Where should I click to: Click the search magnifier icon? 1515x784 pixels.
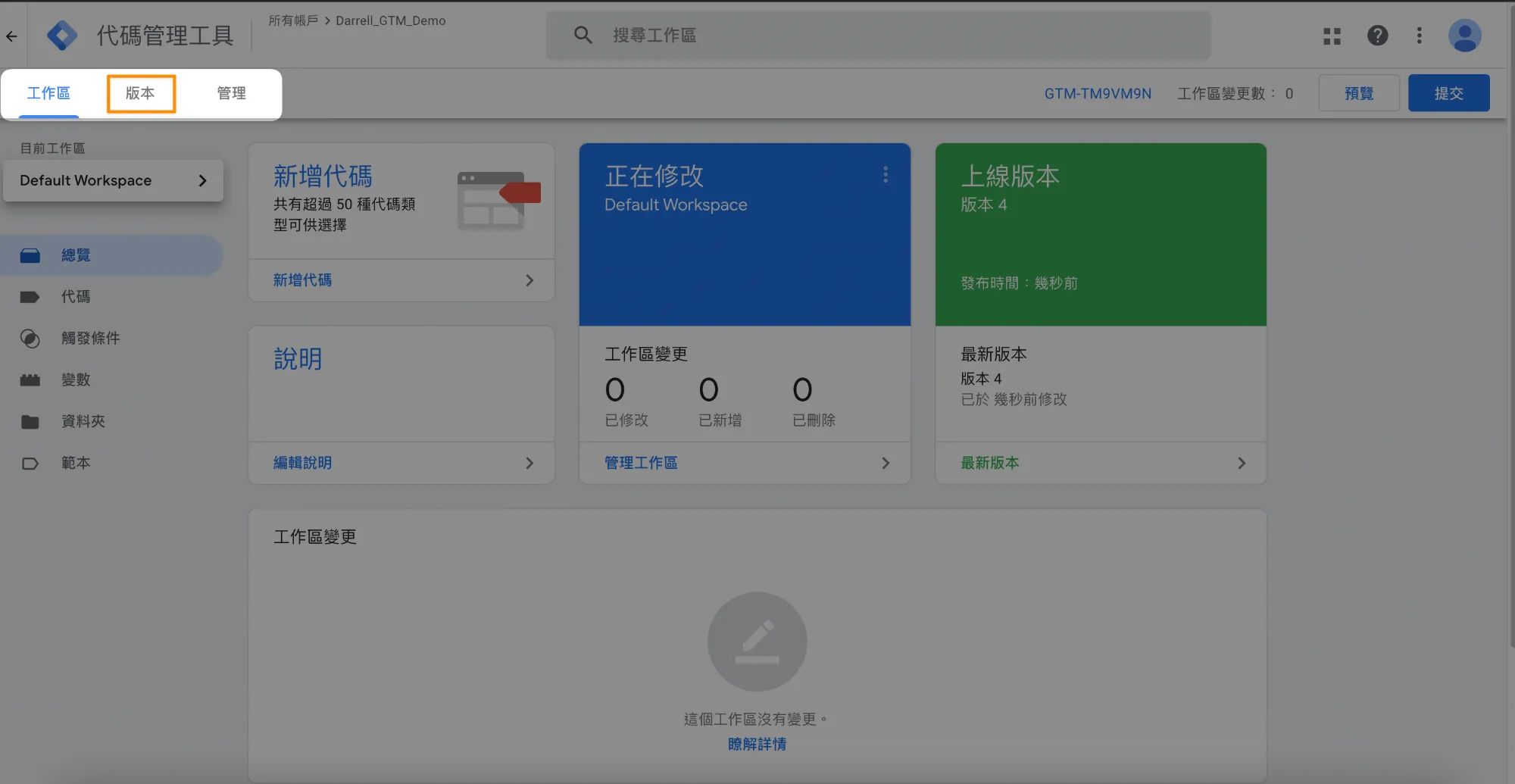click(x=582, y=35)
